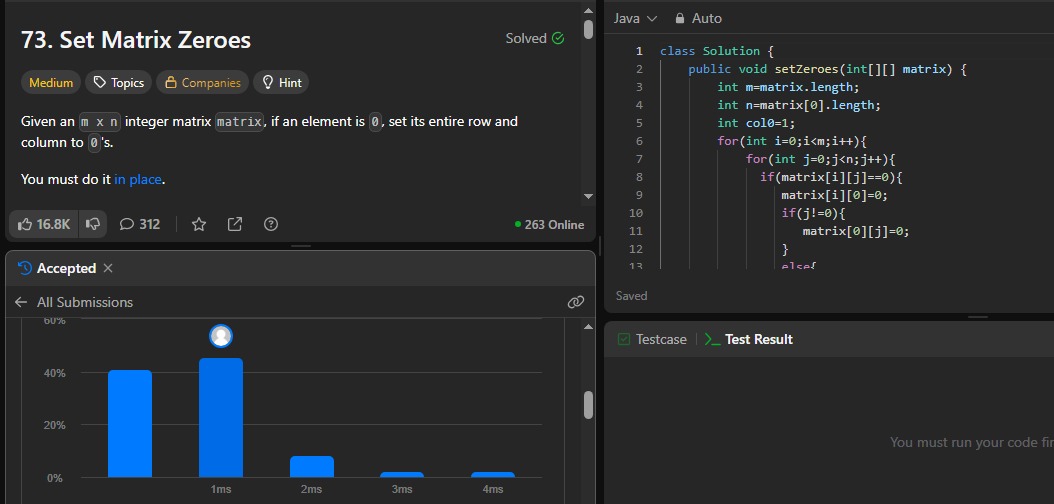The height and width of the screenshot is (504, 1054).
Task: Close the Accepted tab
Action: [108, 268]
